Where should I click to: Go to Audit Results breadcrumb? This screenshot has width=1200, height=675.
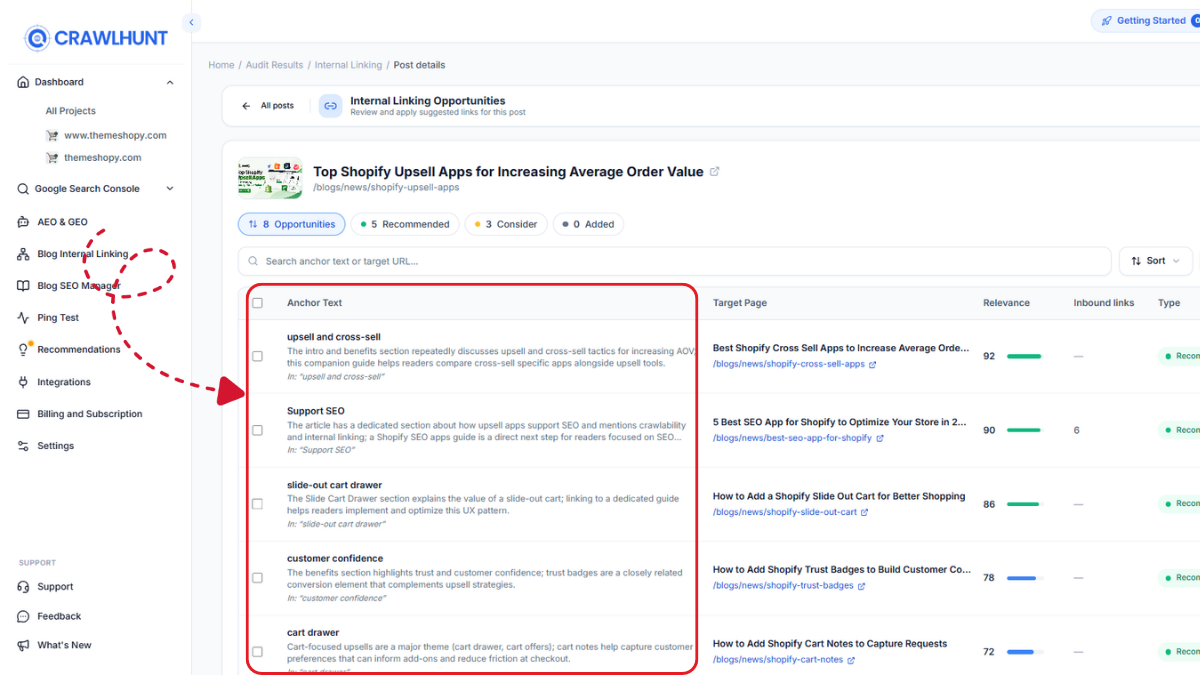[x=274, y=65]
